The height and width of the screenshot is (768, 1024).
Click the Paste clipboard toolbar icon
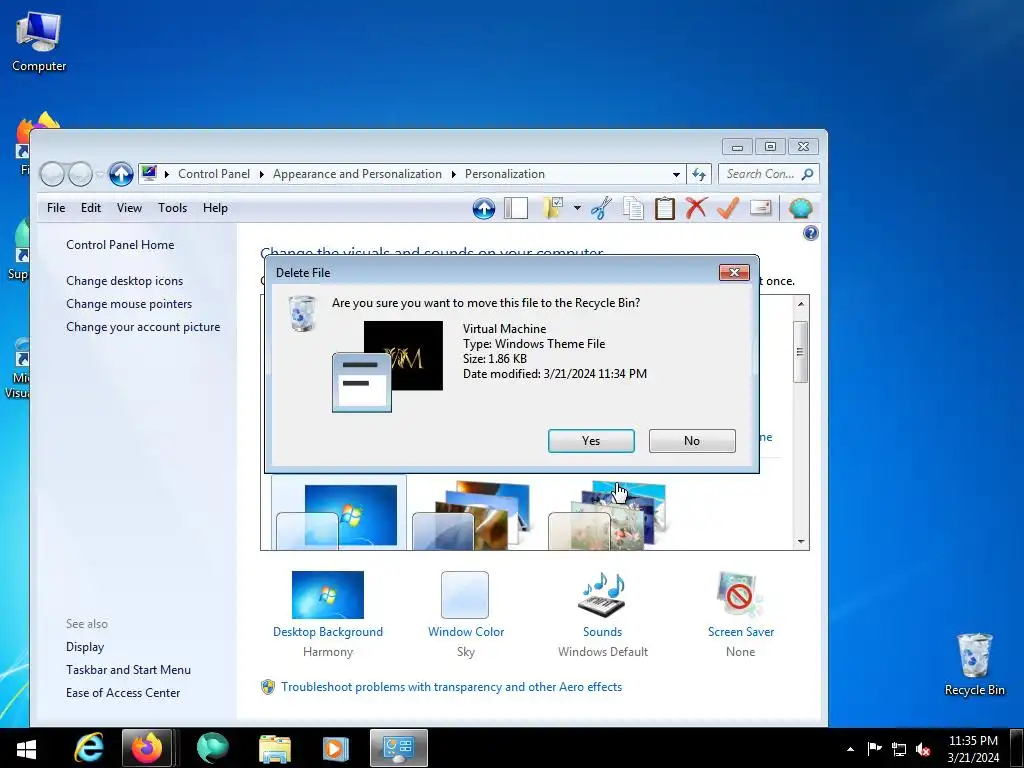(x=664, y=208)
